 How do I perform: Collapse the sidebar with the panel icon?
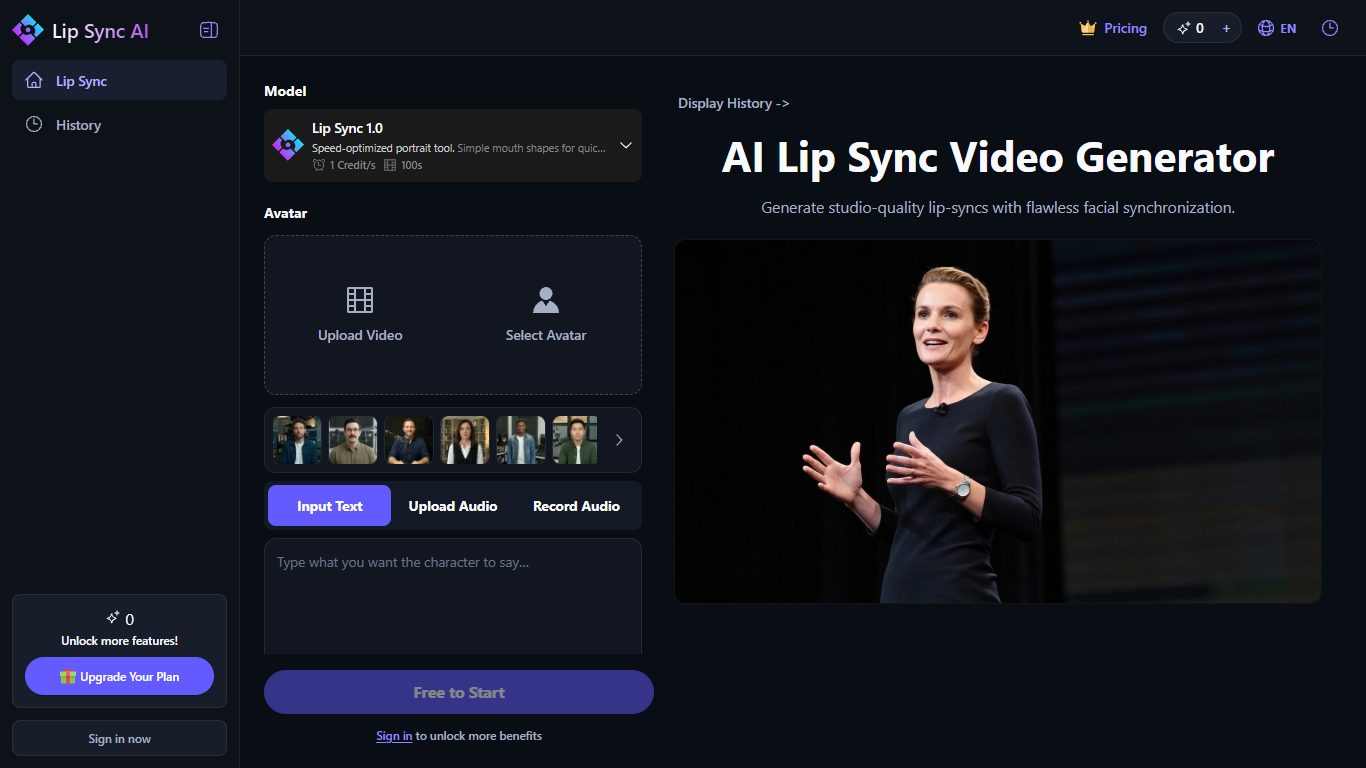click(x=209, y=30)
